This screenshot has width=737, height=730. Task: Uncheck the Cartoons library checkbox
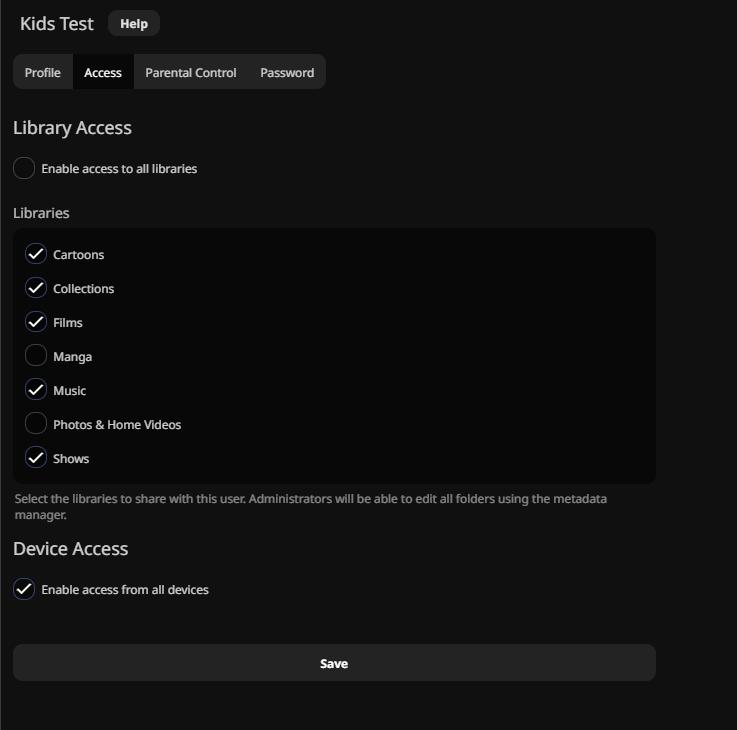pos(36,254)
